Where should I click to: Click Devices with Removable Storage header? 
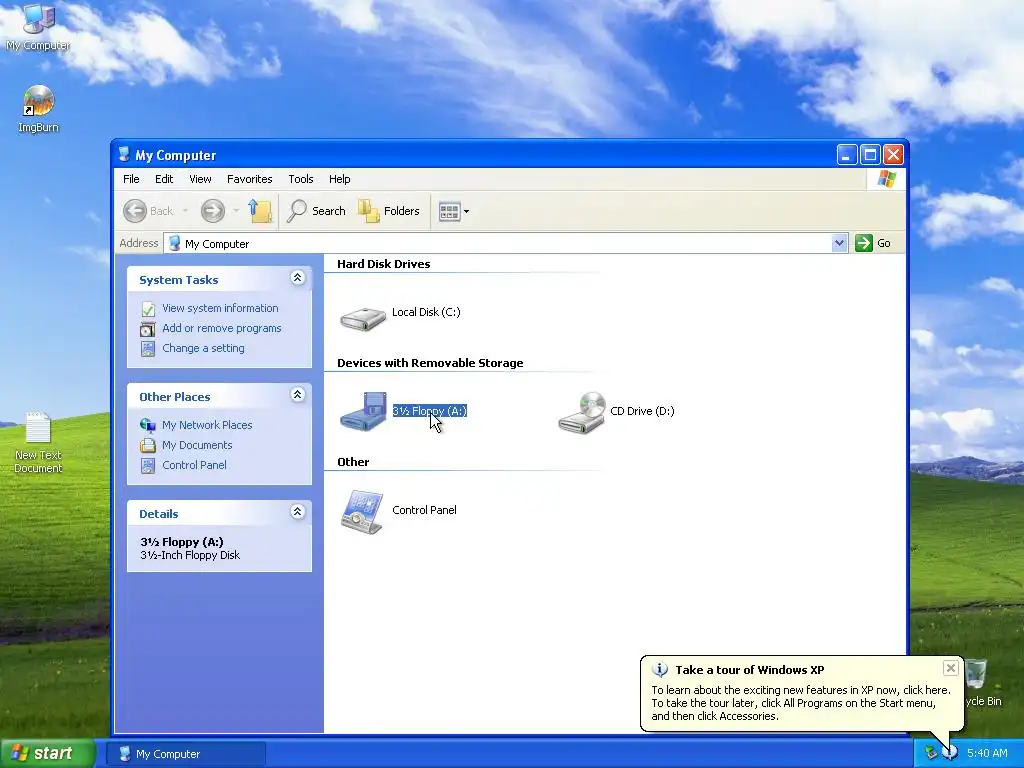point(430,363)
